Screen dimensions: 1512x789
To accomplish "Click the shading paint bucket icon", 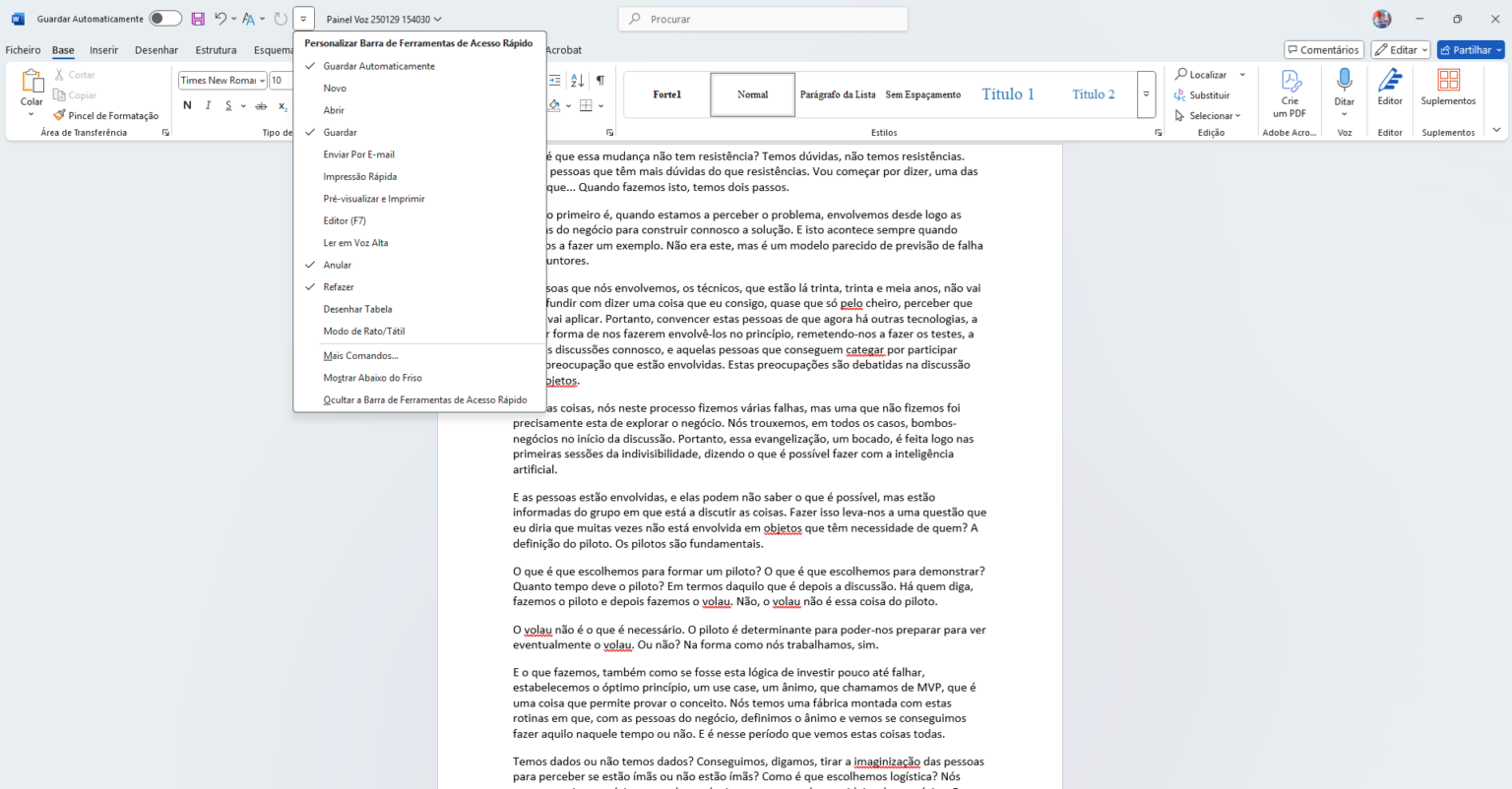I will [554, 105].
